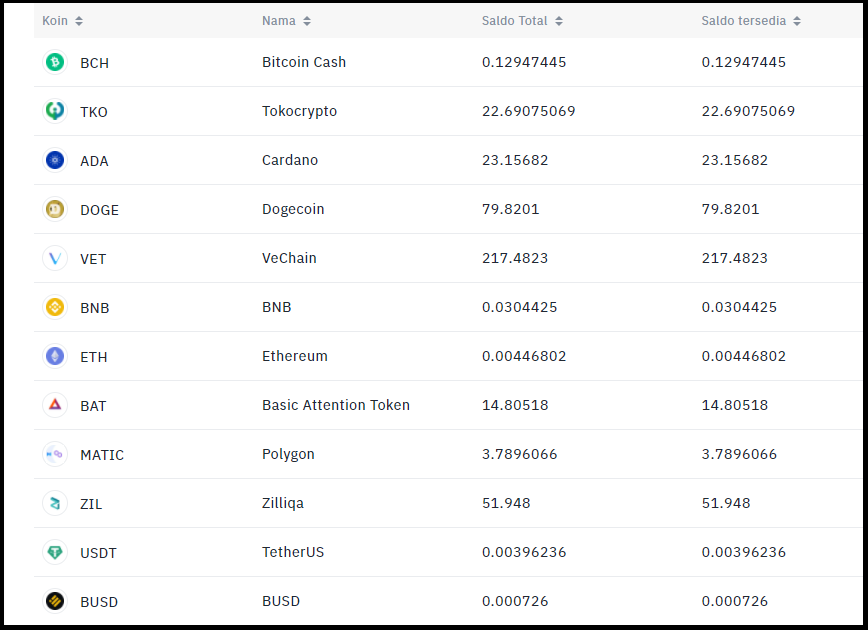Sort by the Nama column arrows
Image resolution: width=868 pixels, height=630 pixels.
coord(307,21)
